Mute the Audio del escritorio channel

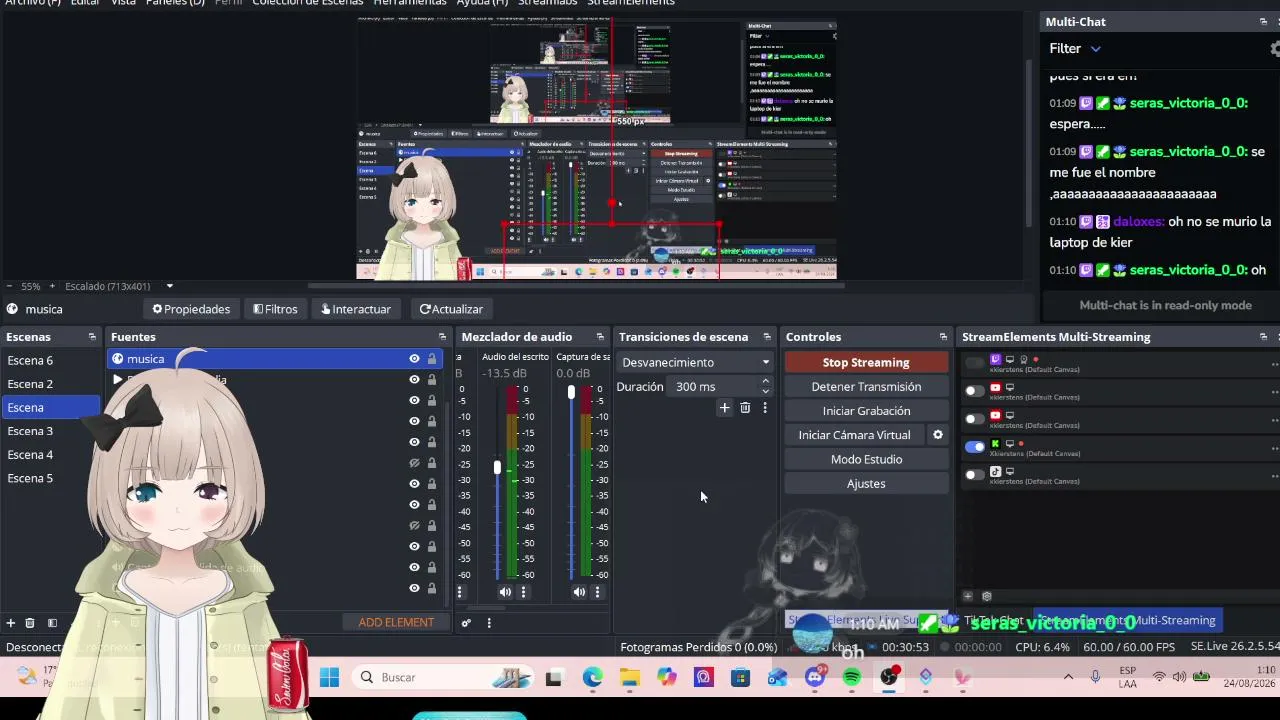pos(505,592)
